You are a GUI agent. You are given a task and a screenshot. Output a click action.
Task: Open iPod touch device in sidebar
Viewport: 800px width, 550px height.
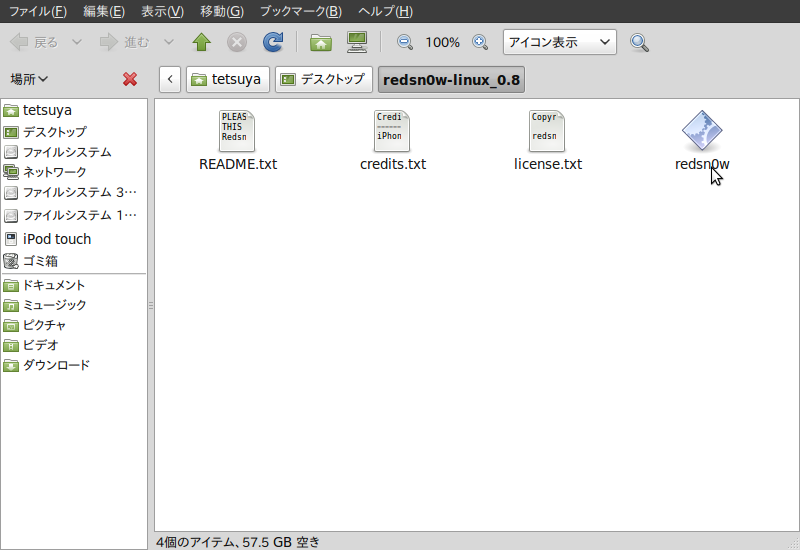(x=74, y=239)
